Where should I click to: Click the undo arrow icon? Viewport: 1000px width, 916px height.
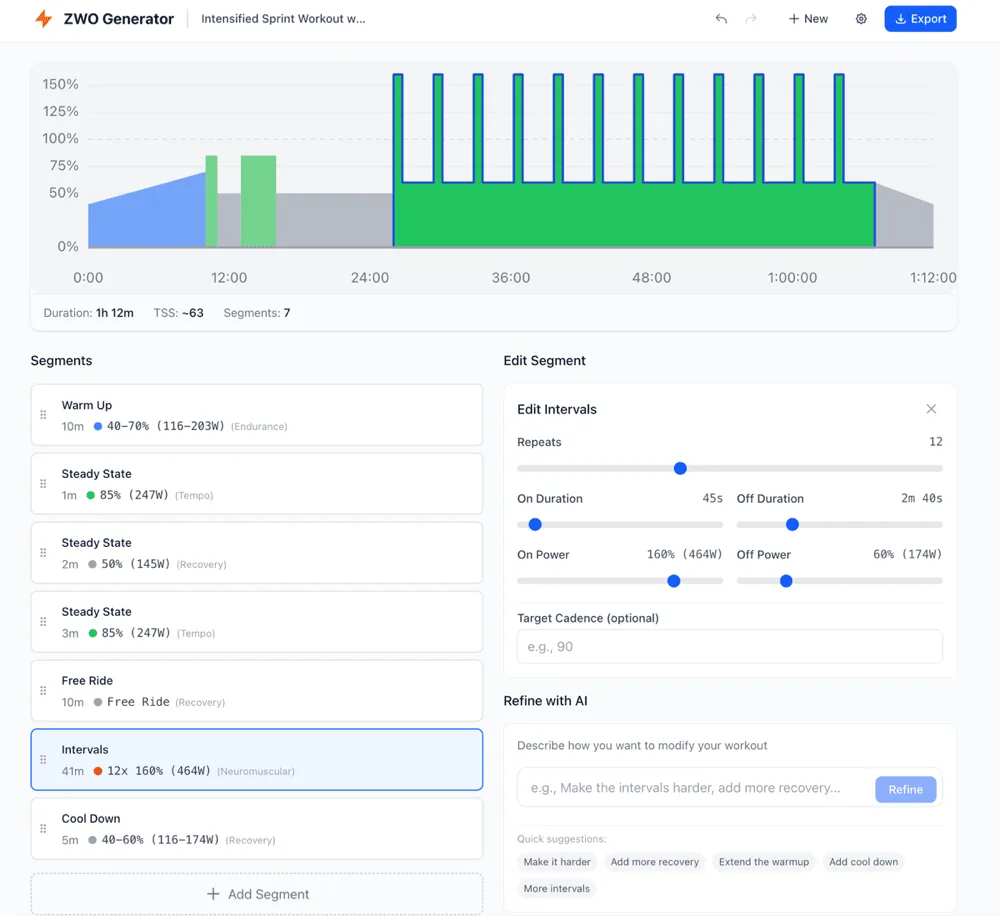[721, 18]
